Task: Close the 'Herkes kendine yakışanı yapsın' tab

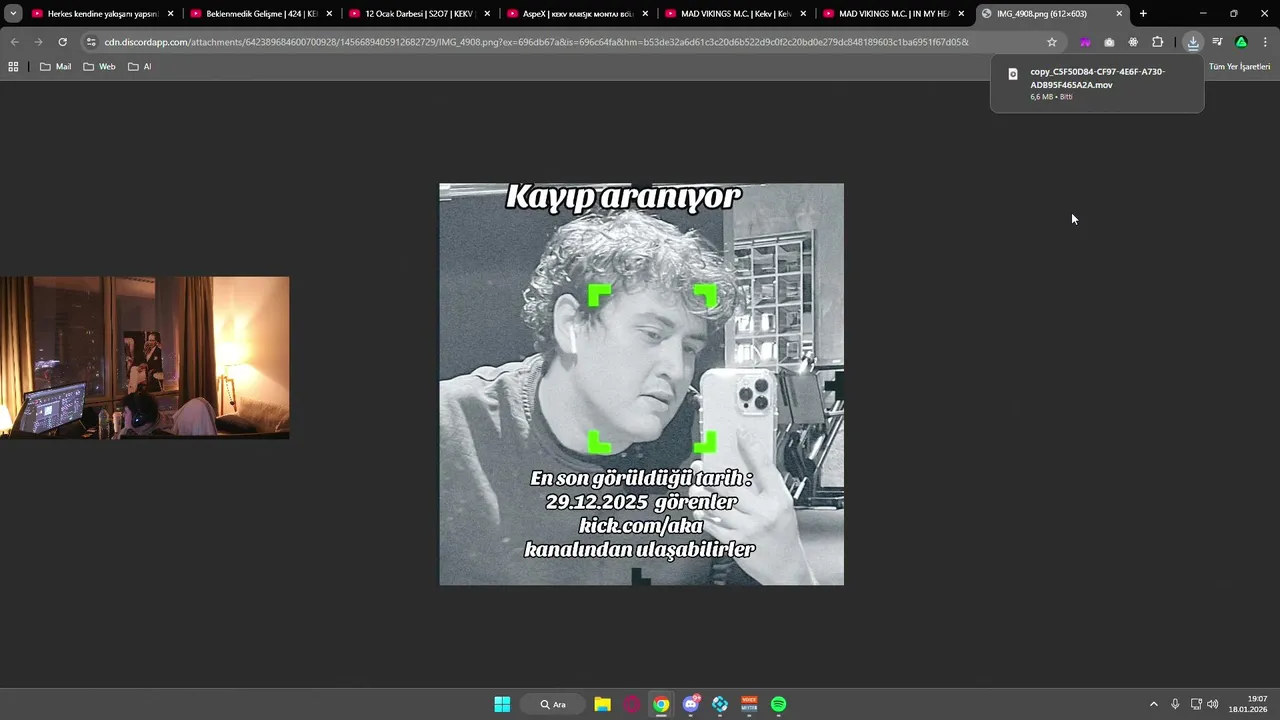Action: pos(171,14)
